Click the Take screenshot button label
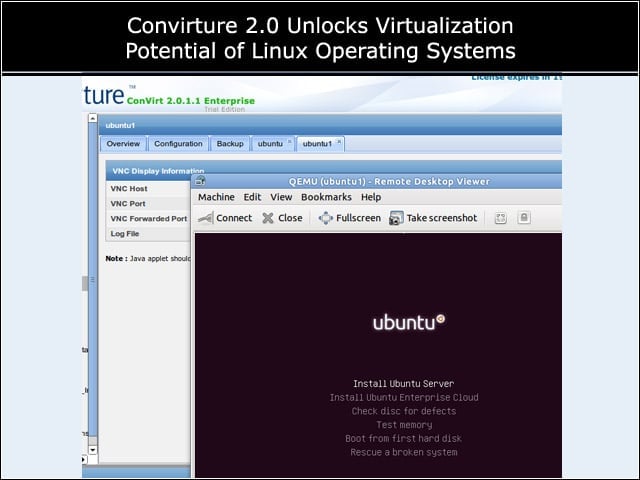Image resolution: width=640 pixels, height=480 pixels. [x=442, y=218]
